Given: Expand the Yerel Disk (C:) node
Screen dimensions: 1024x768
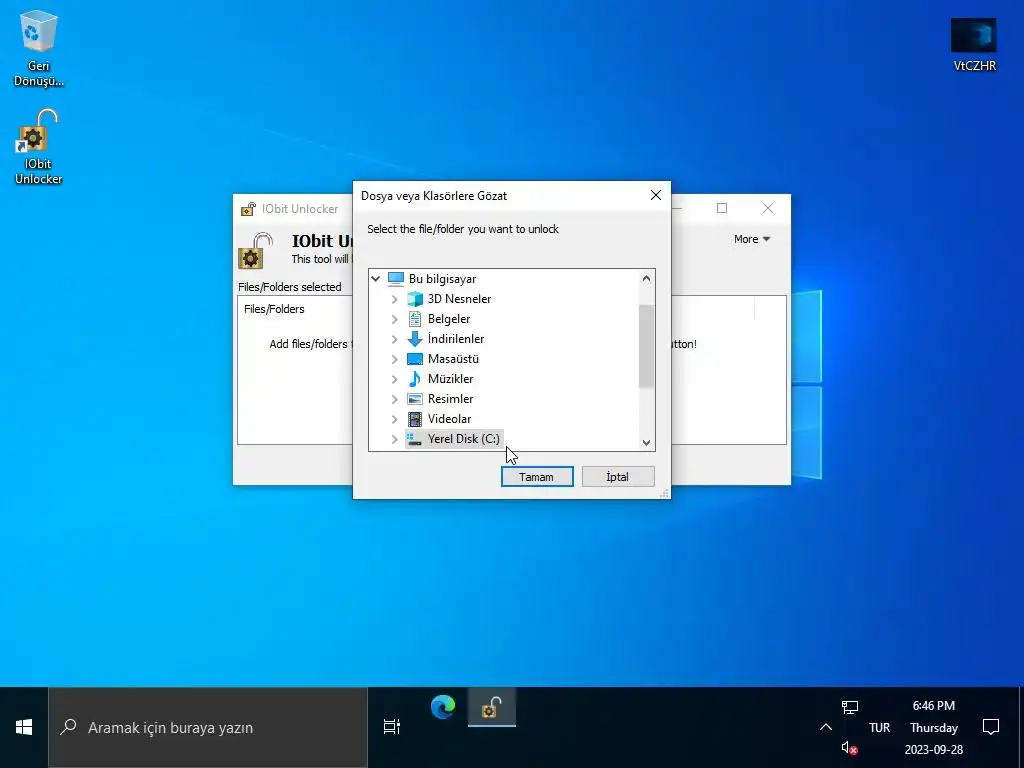Looking at the screenshot, I should point(394,439).
